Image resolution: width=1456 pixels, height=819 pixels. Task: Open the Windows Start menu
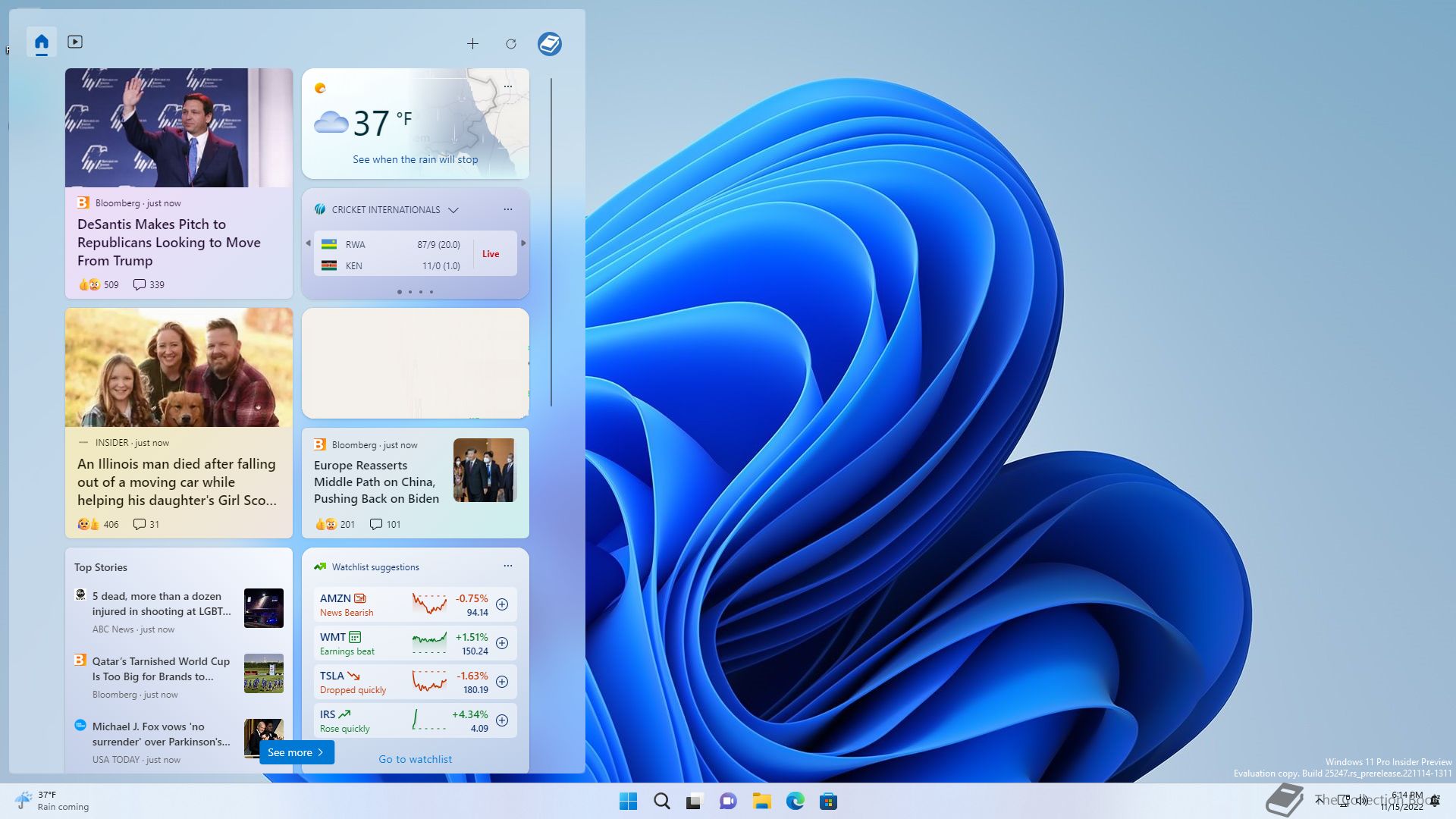pos(629,801)
